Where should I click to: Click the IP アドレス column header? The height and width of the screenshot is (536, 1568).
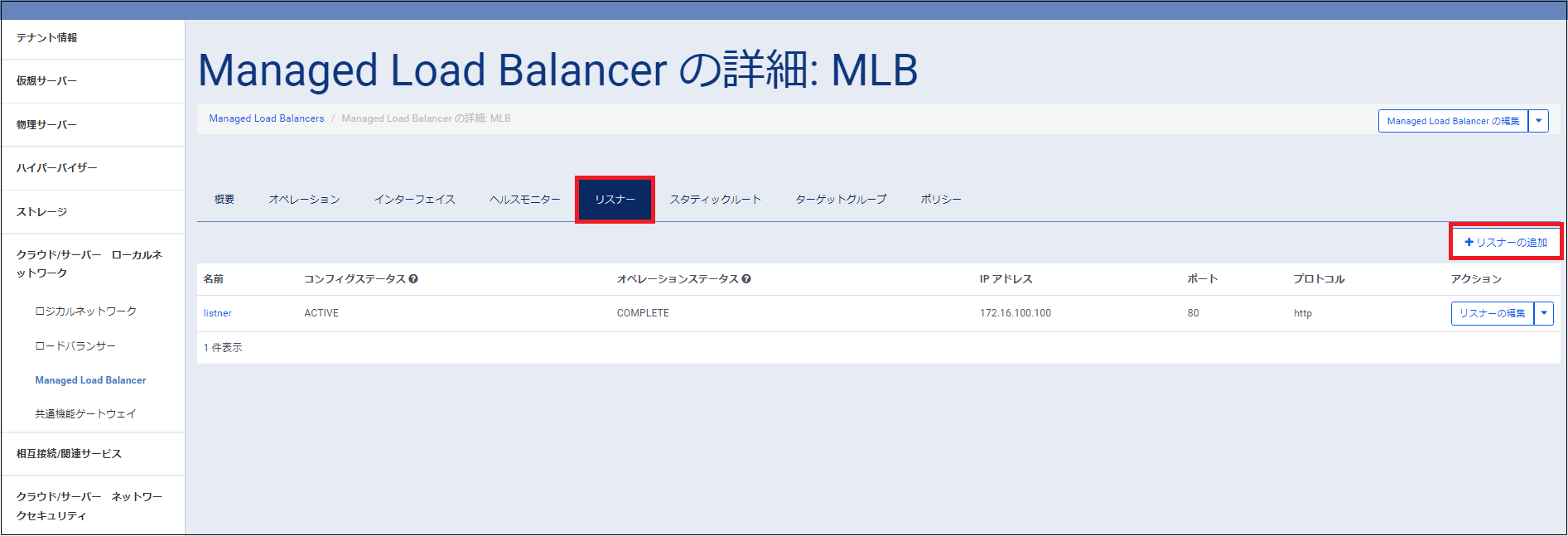[x=1006, y=279]
